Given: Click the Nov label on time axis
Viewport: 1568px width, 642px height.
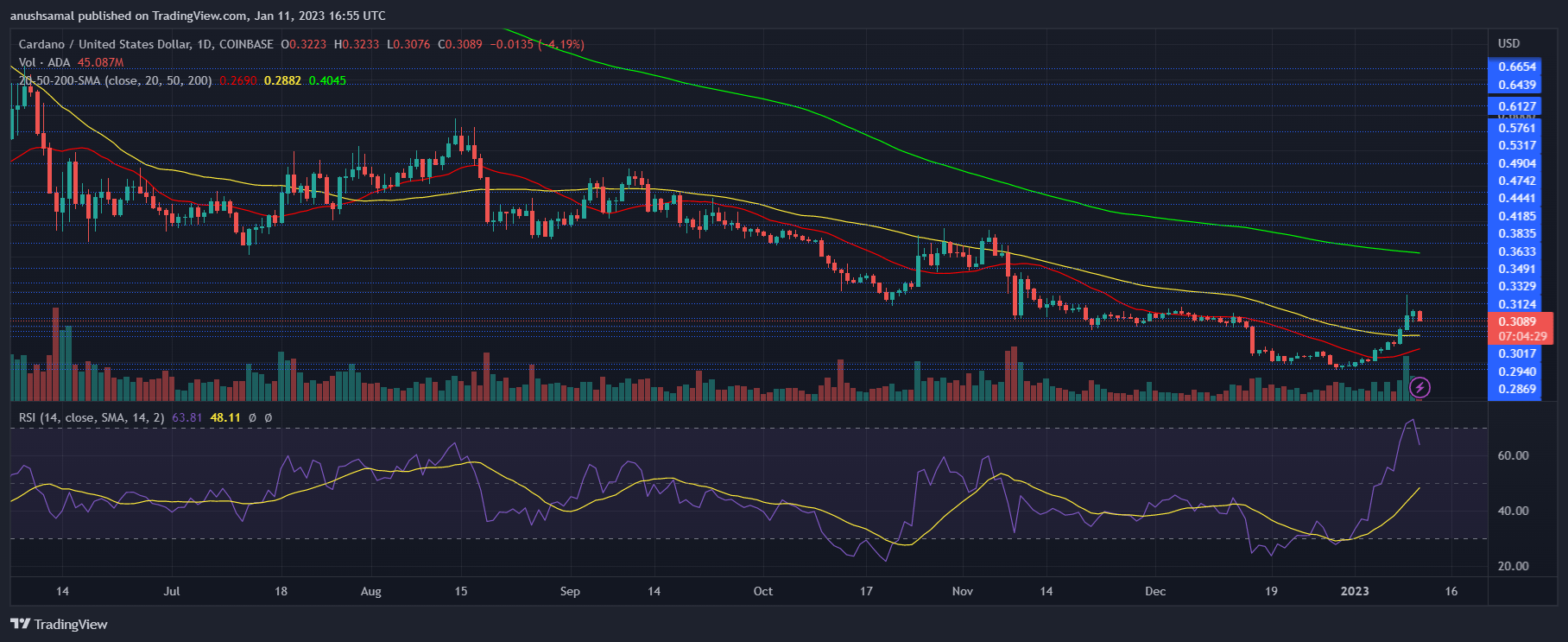Looking at the screenshot, I should [x=962, y=591].
